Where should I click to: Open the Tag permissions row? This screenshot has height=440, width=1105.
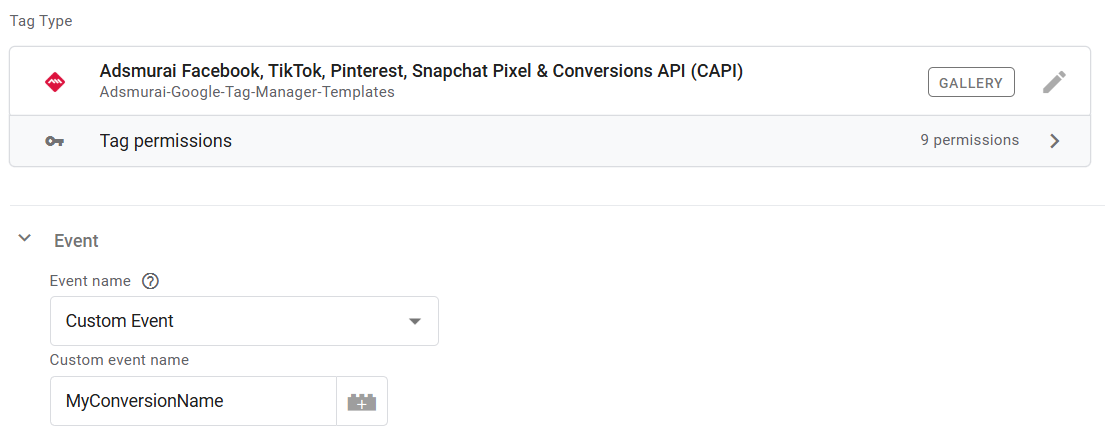[550, 141]
